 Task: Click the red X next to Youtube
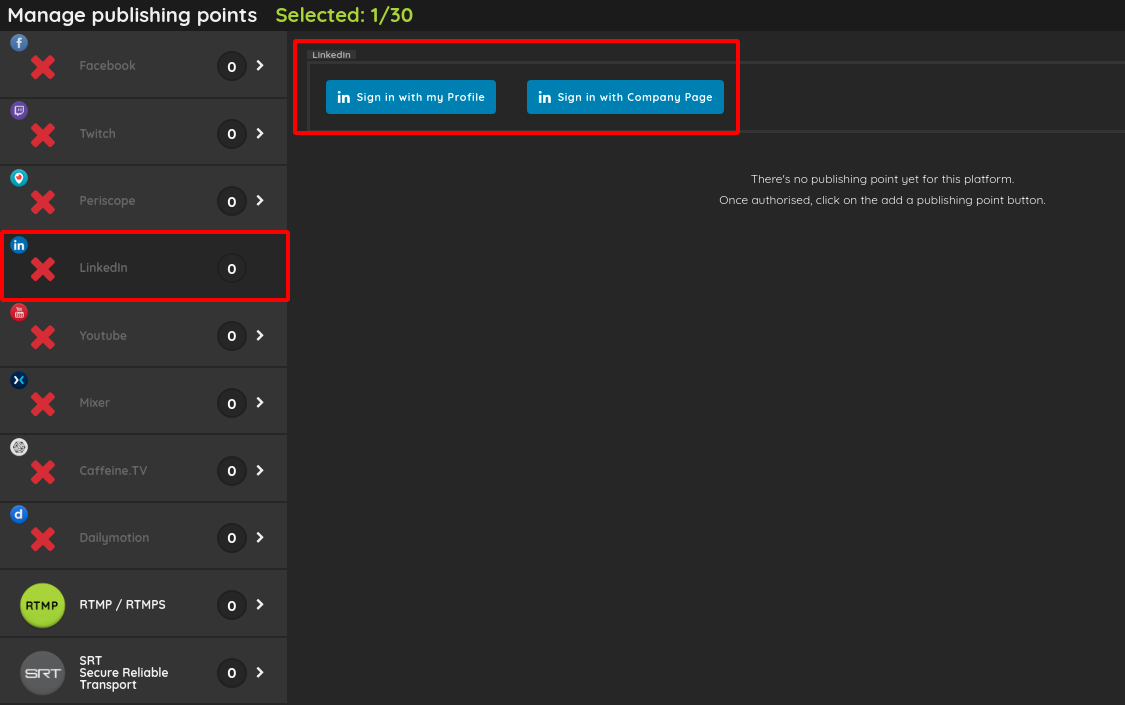[x=43, y=337]
